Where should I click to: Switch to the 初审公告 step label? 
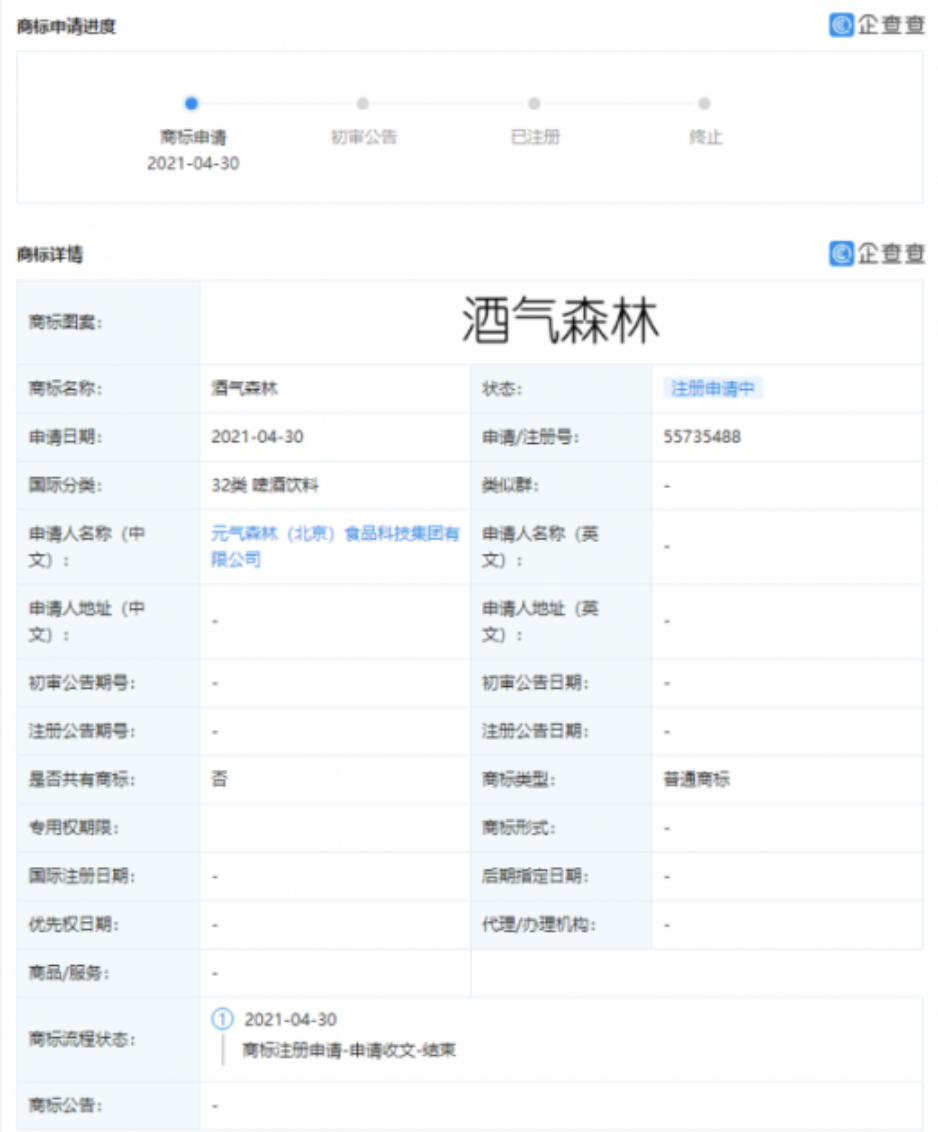point(363,137)
